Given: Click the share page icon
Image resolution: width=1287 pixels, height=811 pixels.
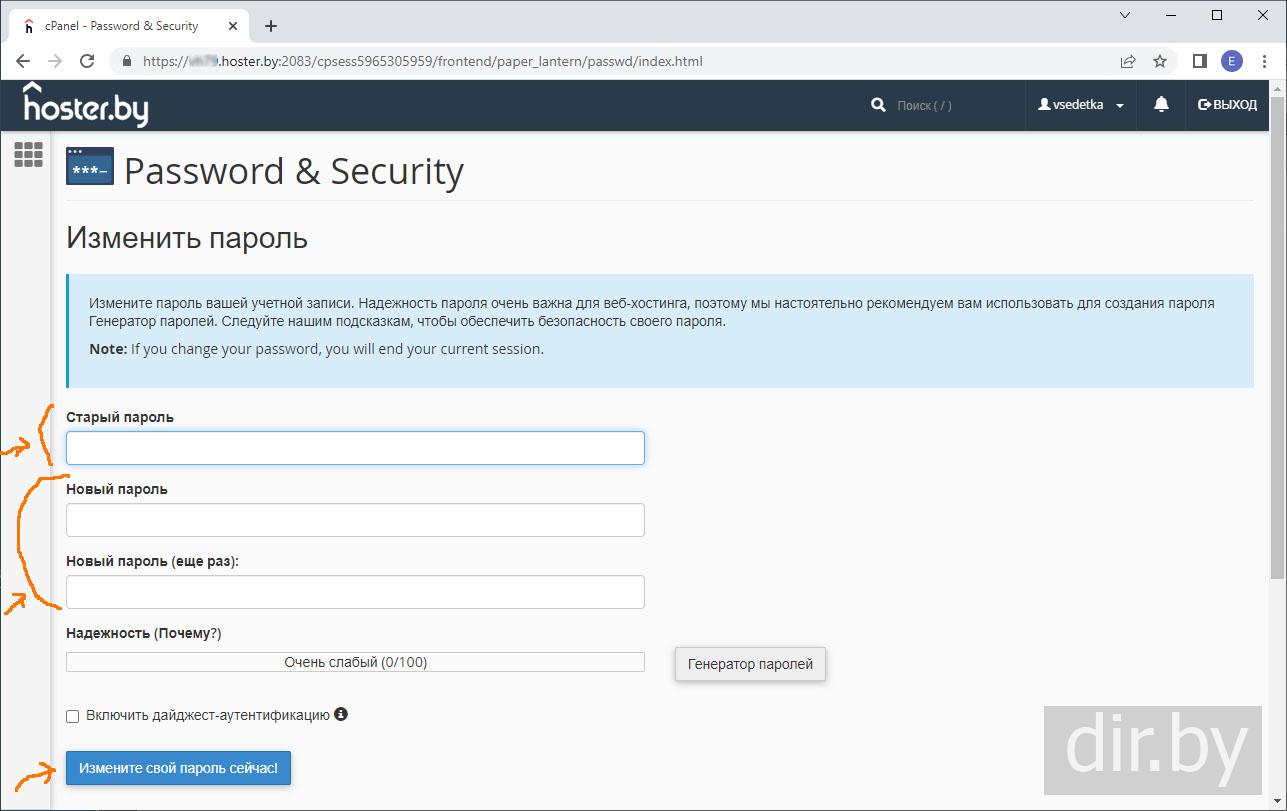Looking at the screenshot, I should coord(1128,61).
